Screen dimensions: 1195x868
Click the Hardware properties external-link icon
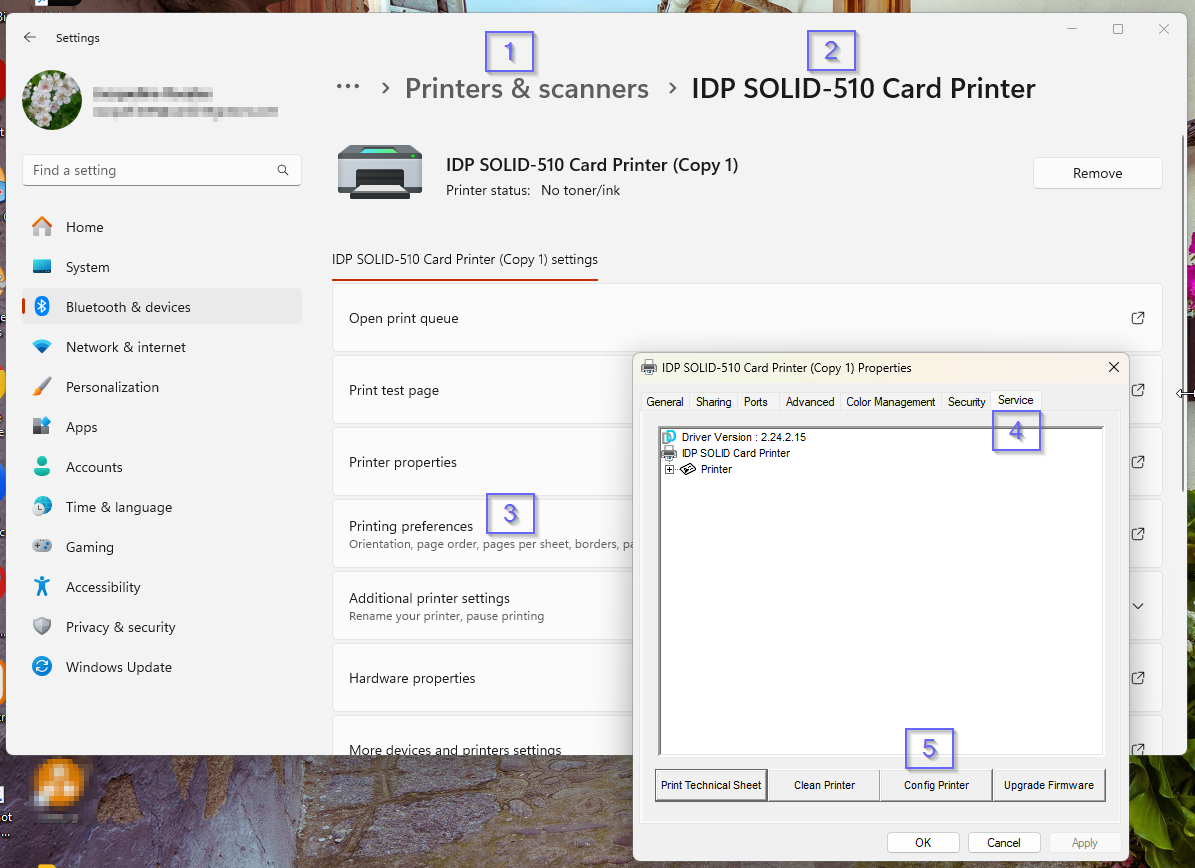coord(1138,677)
